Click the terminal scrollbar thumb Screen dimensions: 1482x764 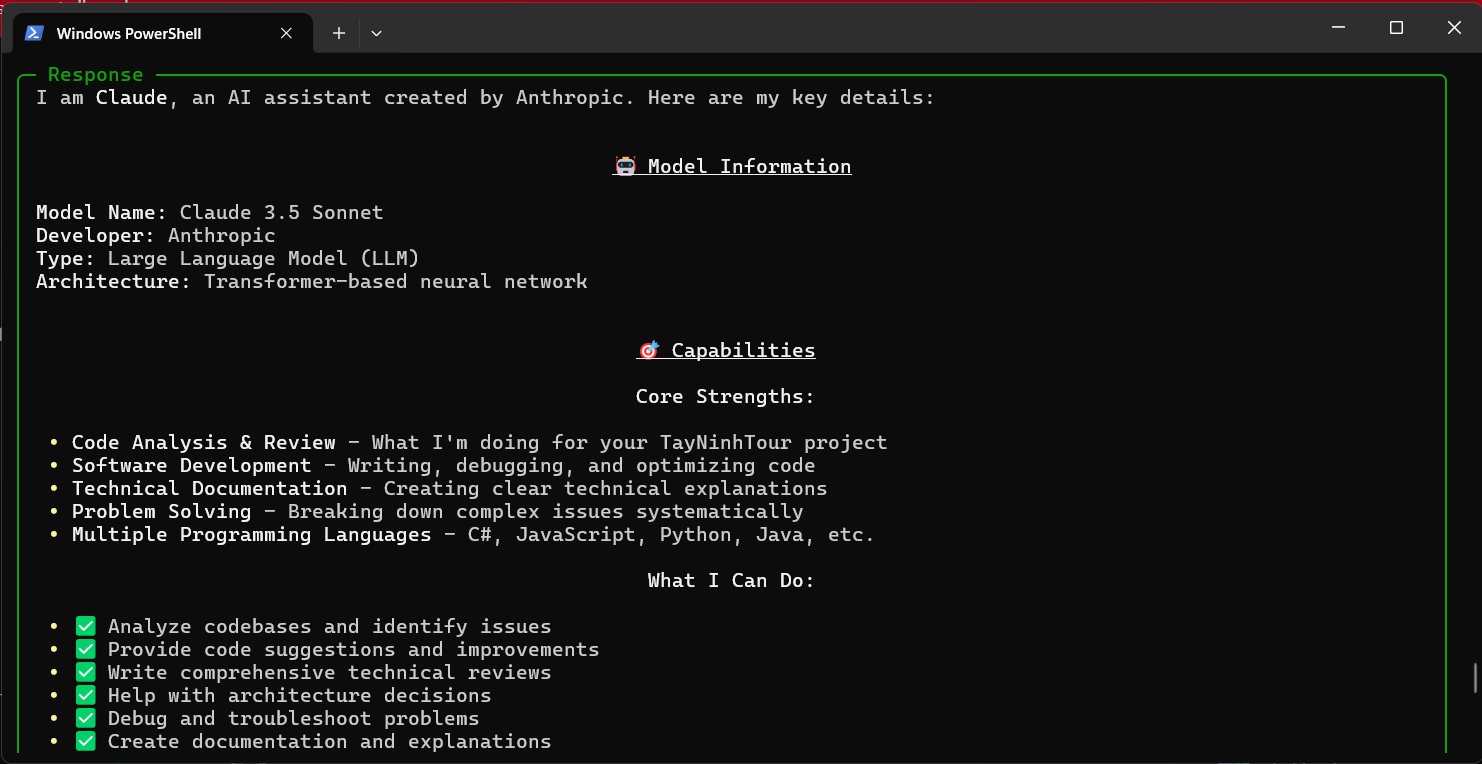click(x=1476, y=678)
